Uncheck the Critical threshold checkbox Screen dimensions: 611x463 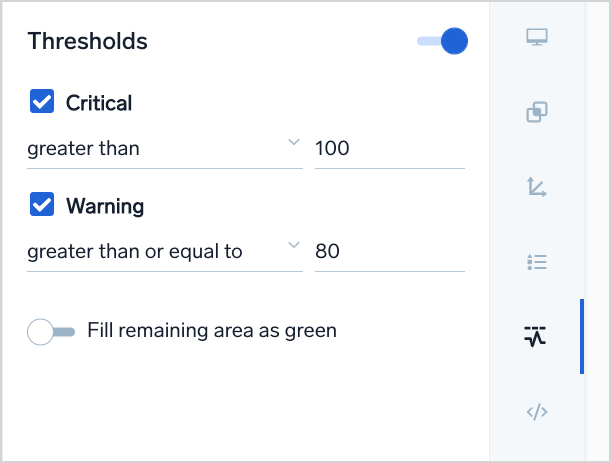42,102
